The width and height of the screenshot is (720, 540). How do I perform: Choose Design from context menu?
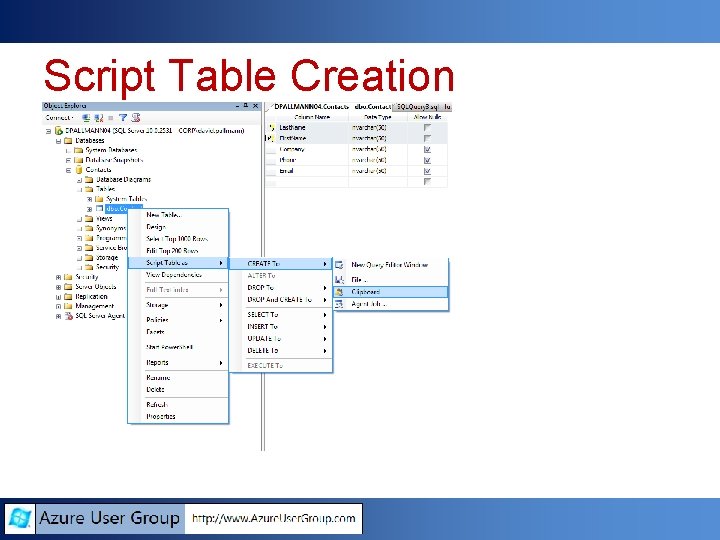pos(178,227)
